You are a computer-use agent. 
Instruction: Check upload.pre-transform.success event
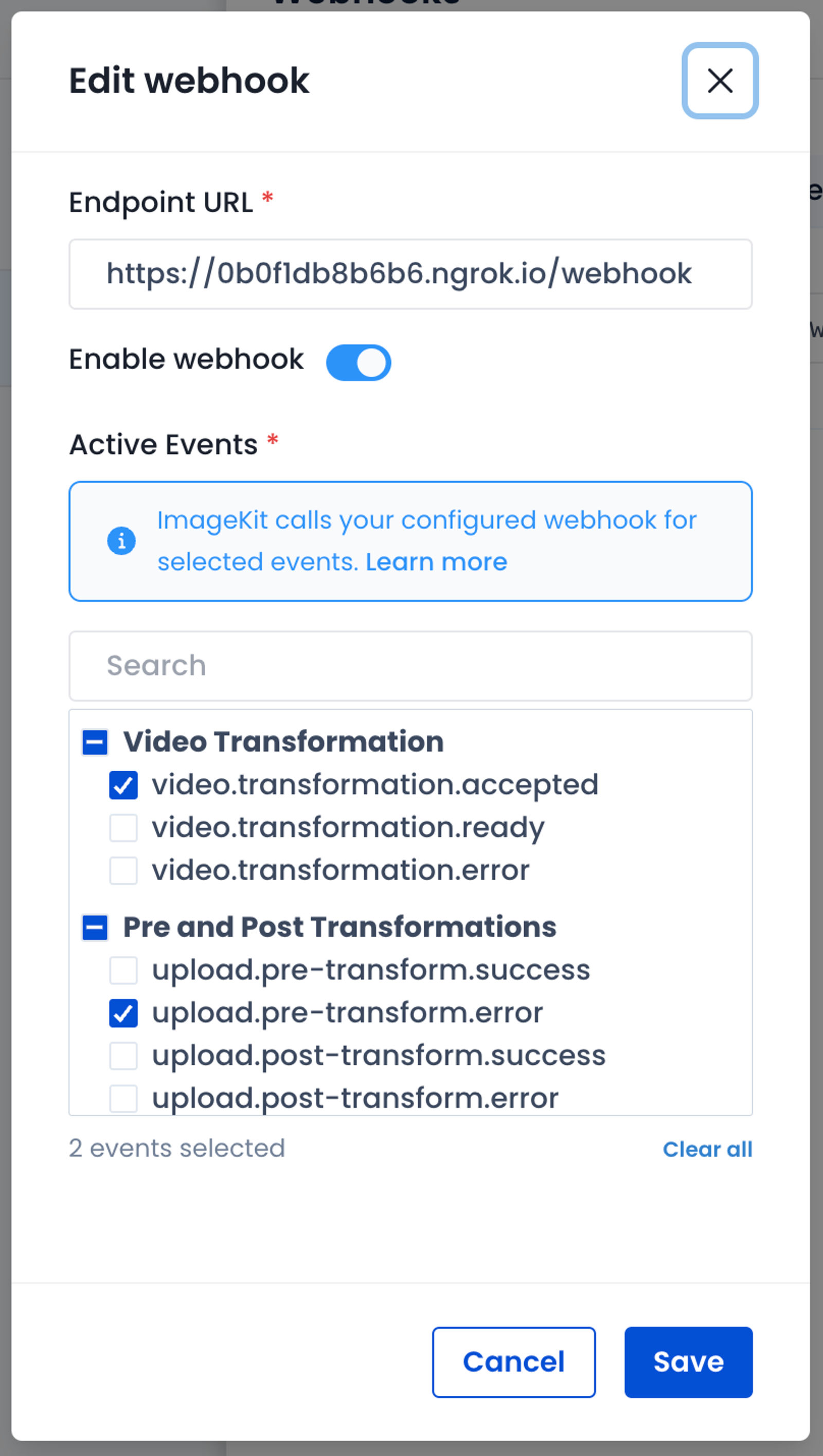coord(123,971)
